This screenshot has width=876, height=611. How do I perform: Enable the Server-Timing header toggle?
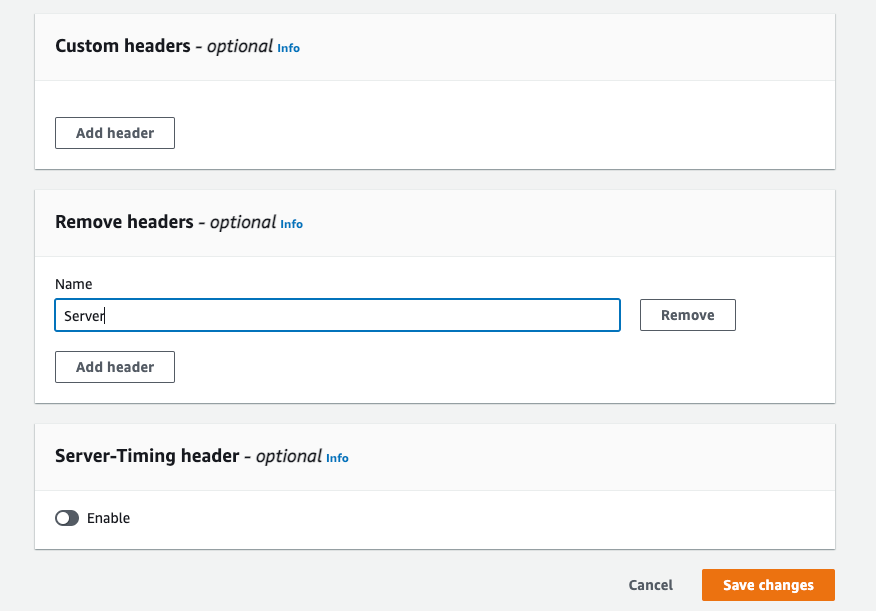[x=67, y=518]
